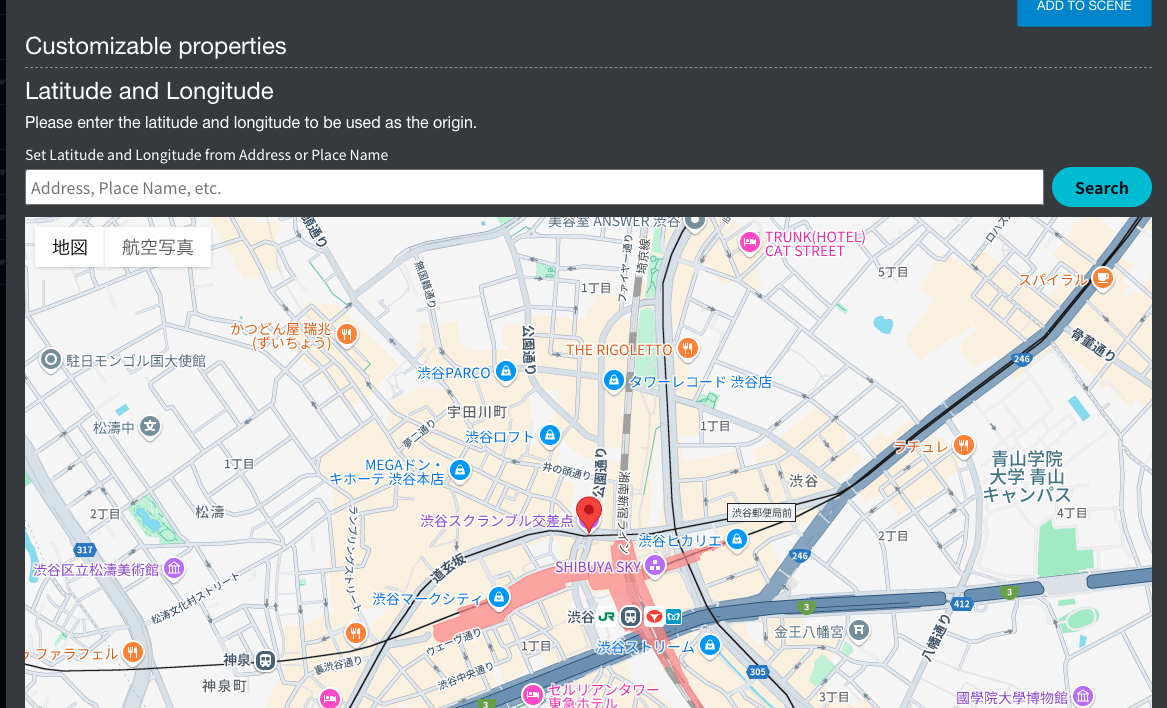This screenshot has height=708, width=1167.
Task: Click the ラチュレ restaurant icon
Action: [x=964, y=445]
